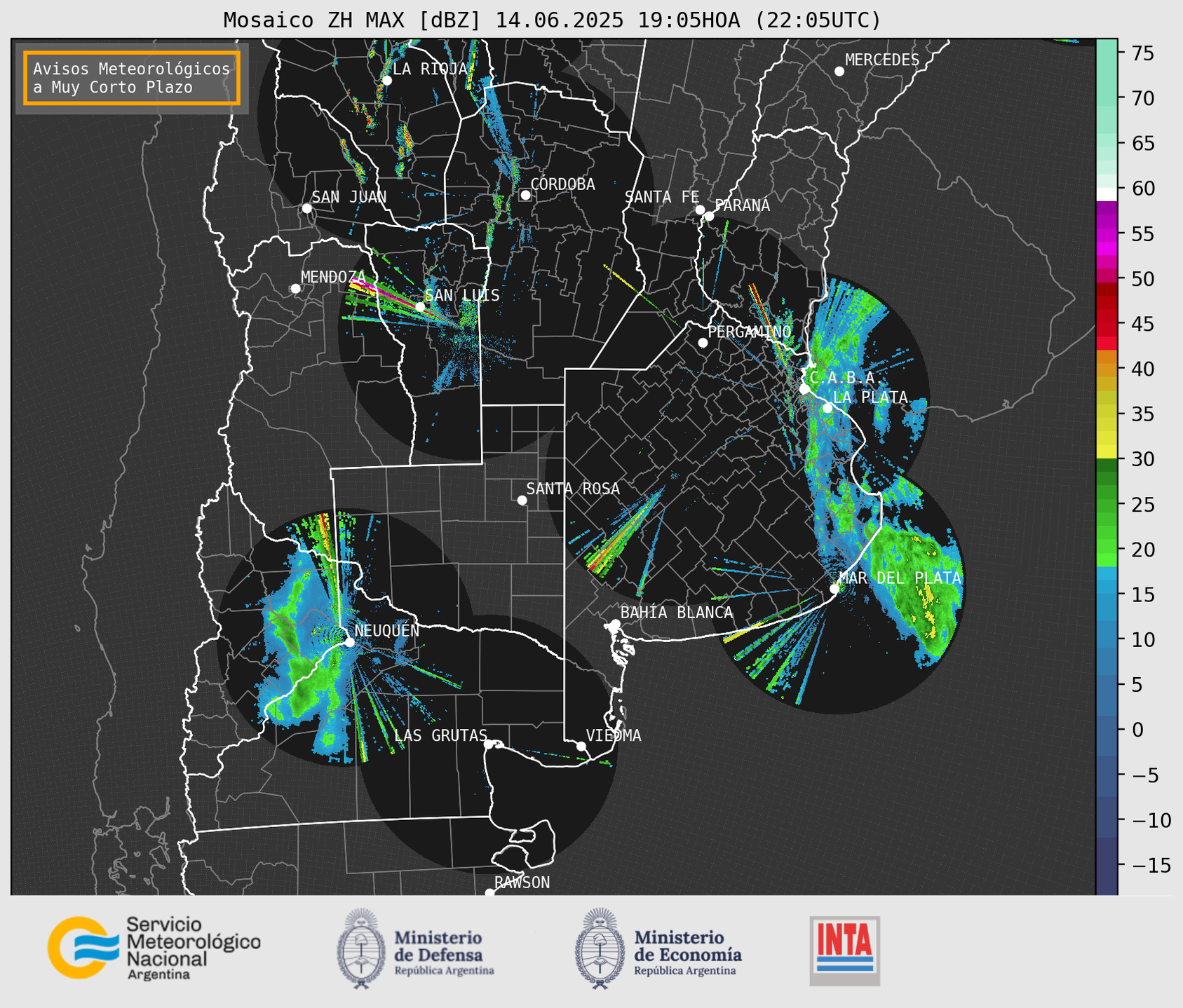Click the BAHÍA BLANCA label
The width and height of the screenshot is (1183, 1008).
[677, 613]
